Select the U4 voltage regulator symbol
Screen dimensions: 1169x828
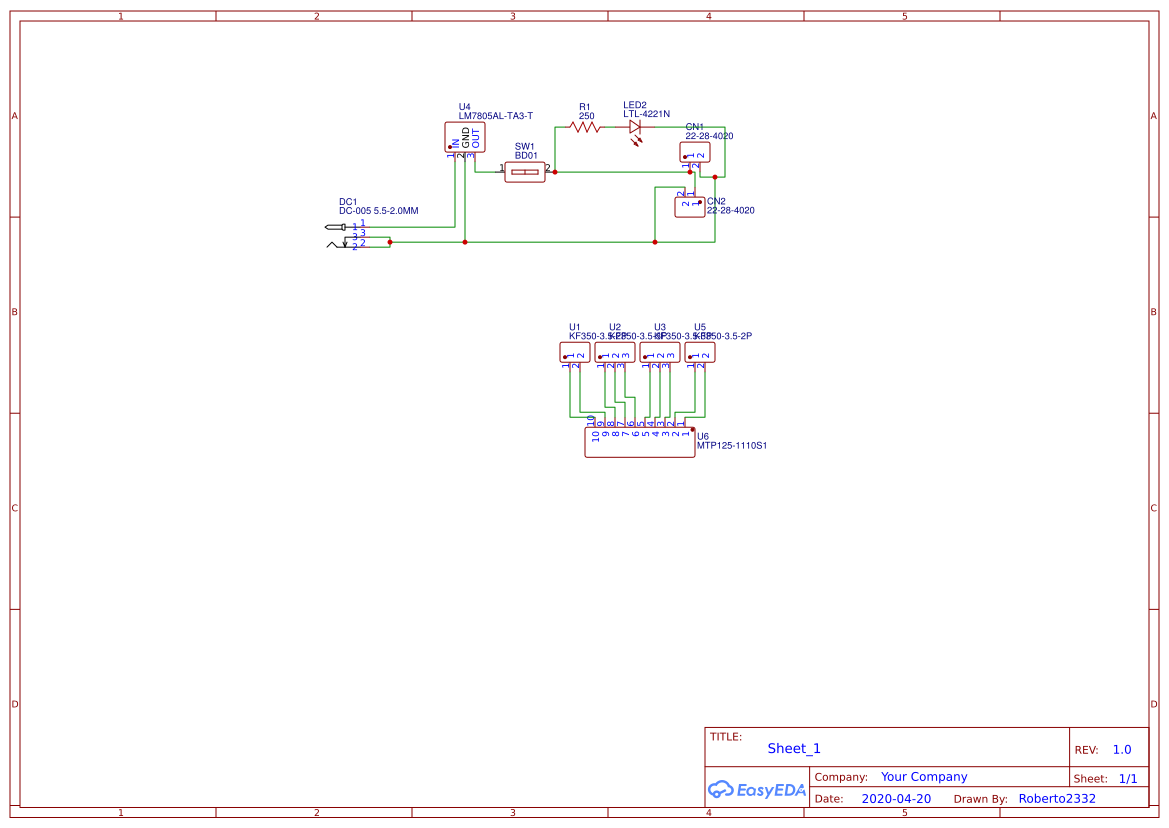pyautogui.click(x=464, y=137)
